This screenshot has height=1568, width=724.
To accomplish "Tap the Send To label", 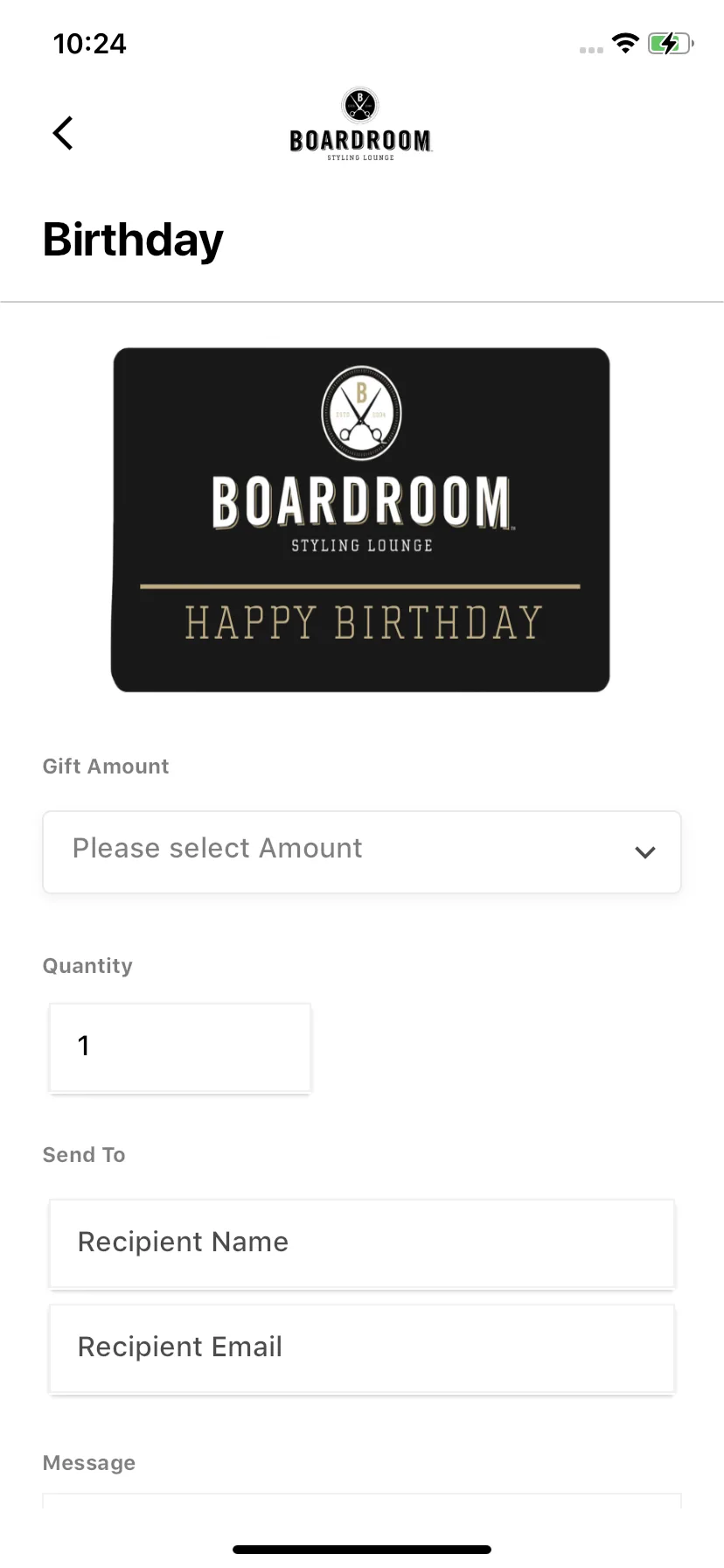I will point(84,1155).
